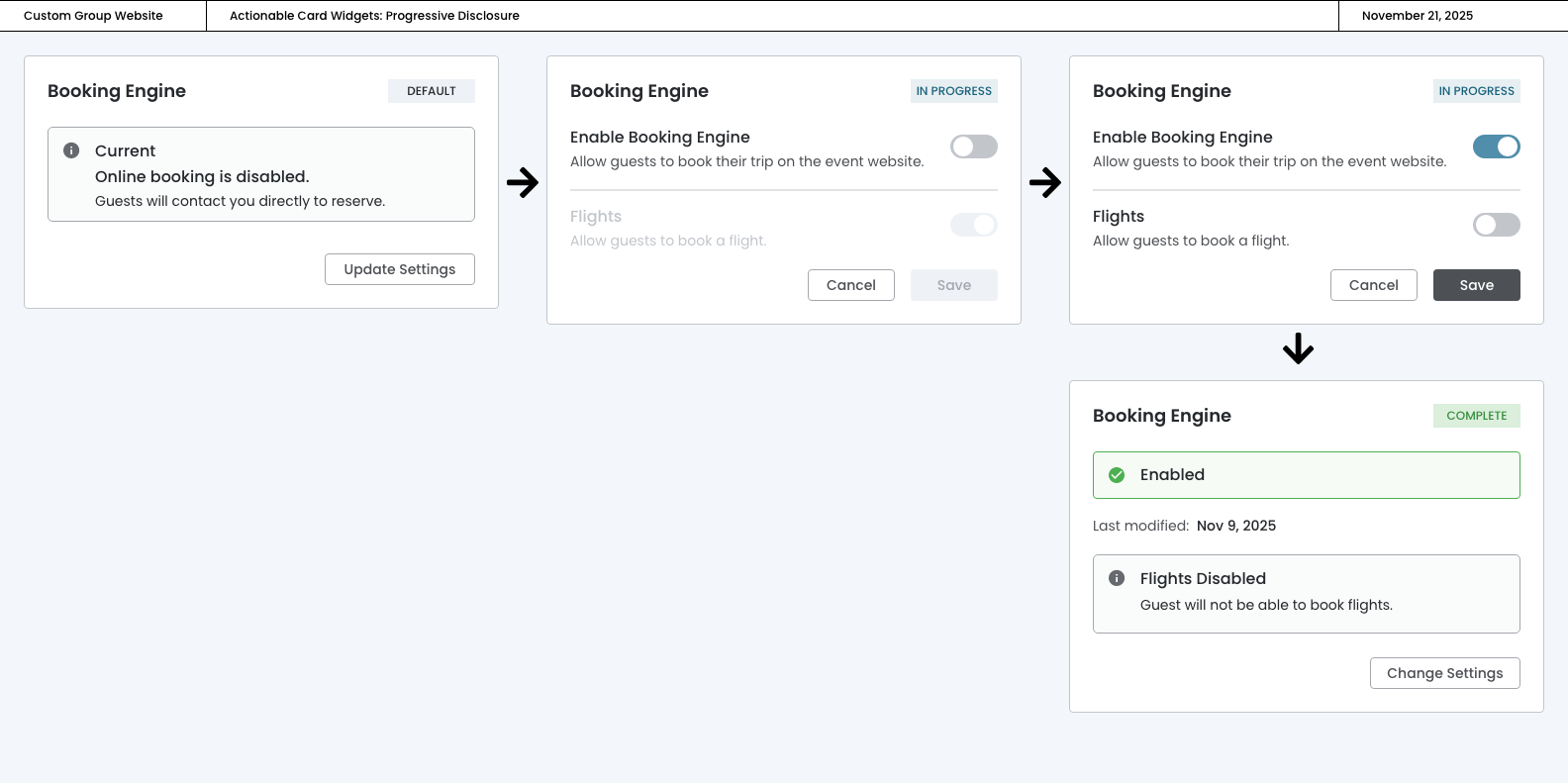Click the arrow between default and first in-progress card
The image size is (1568, 783).
[x=523, y=182]
